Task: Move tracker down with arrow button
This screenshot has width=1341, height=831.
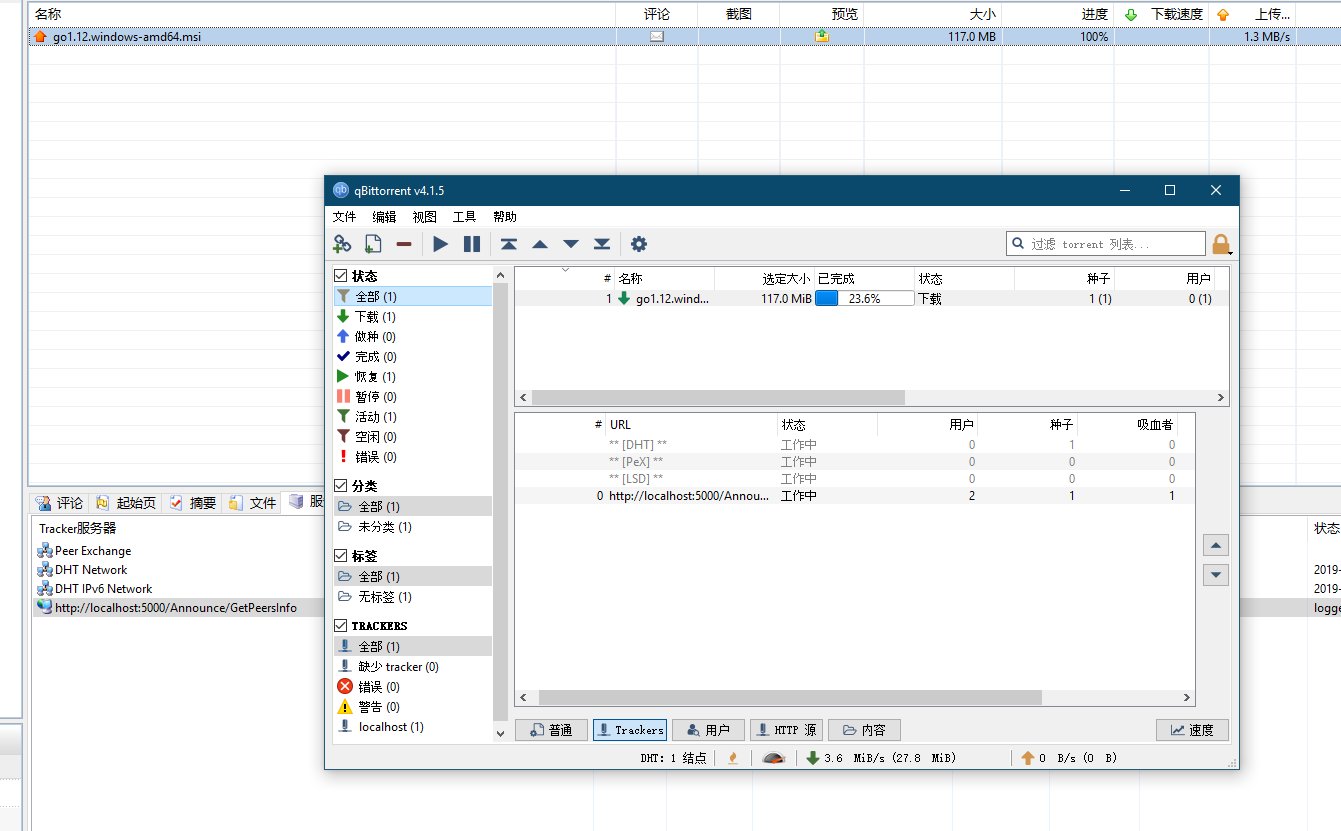Action: click(x=1216, y=574)
